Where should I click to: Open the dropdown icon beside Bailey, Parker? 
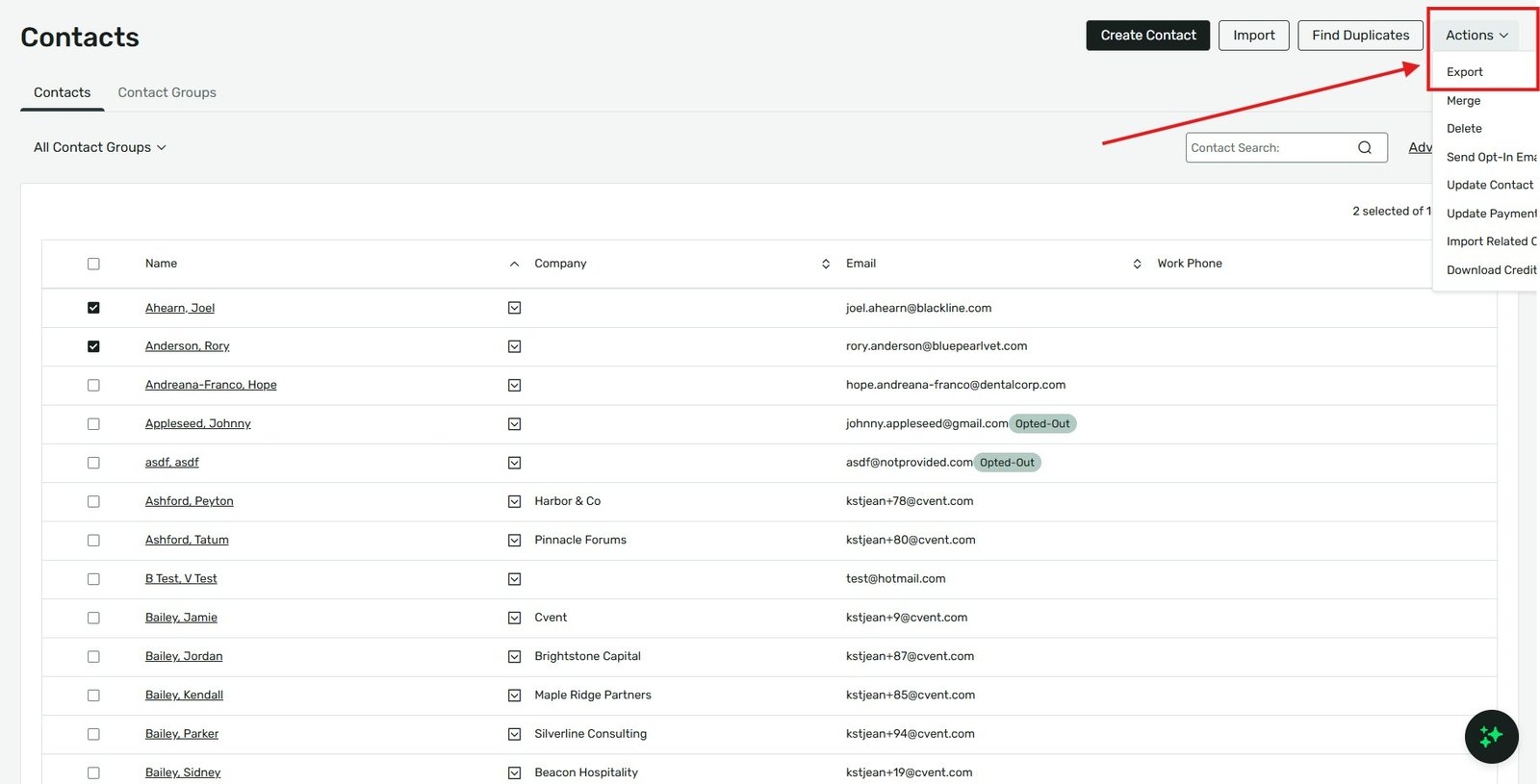tap(514, 734)
